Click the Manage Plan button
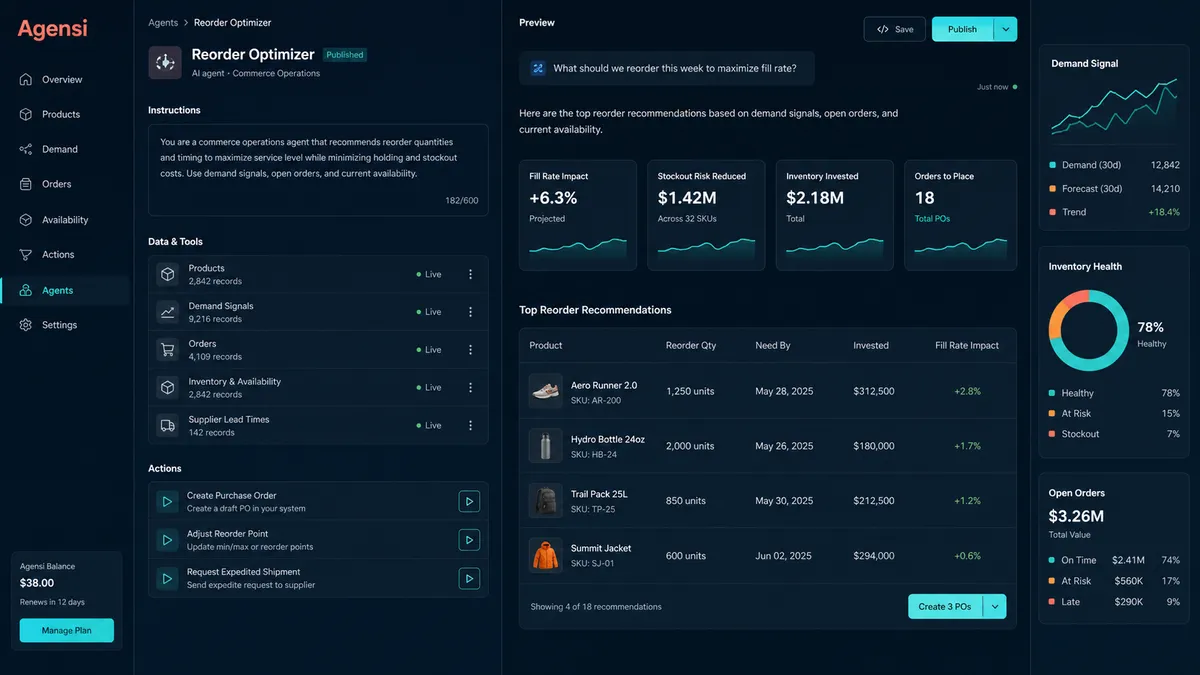 (67, 631)
